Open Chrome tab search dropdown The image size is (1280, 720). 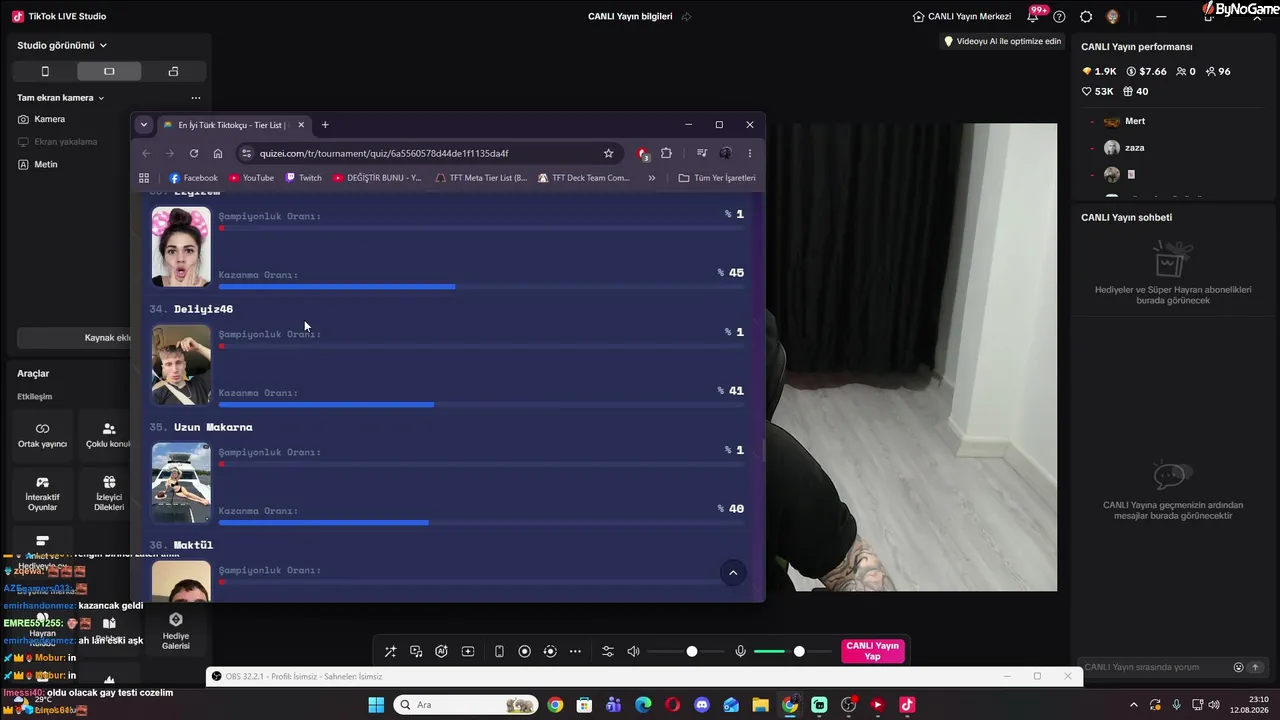(144, 125)
